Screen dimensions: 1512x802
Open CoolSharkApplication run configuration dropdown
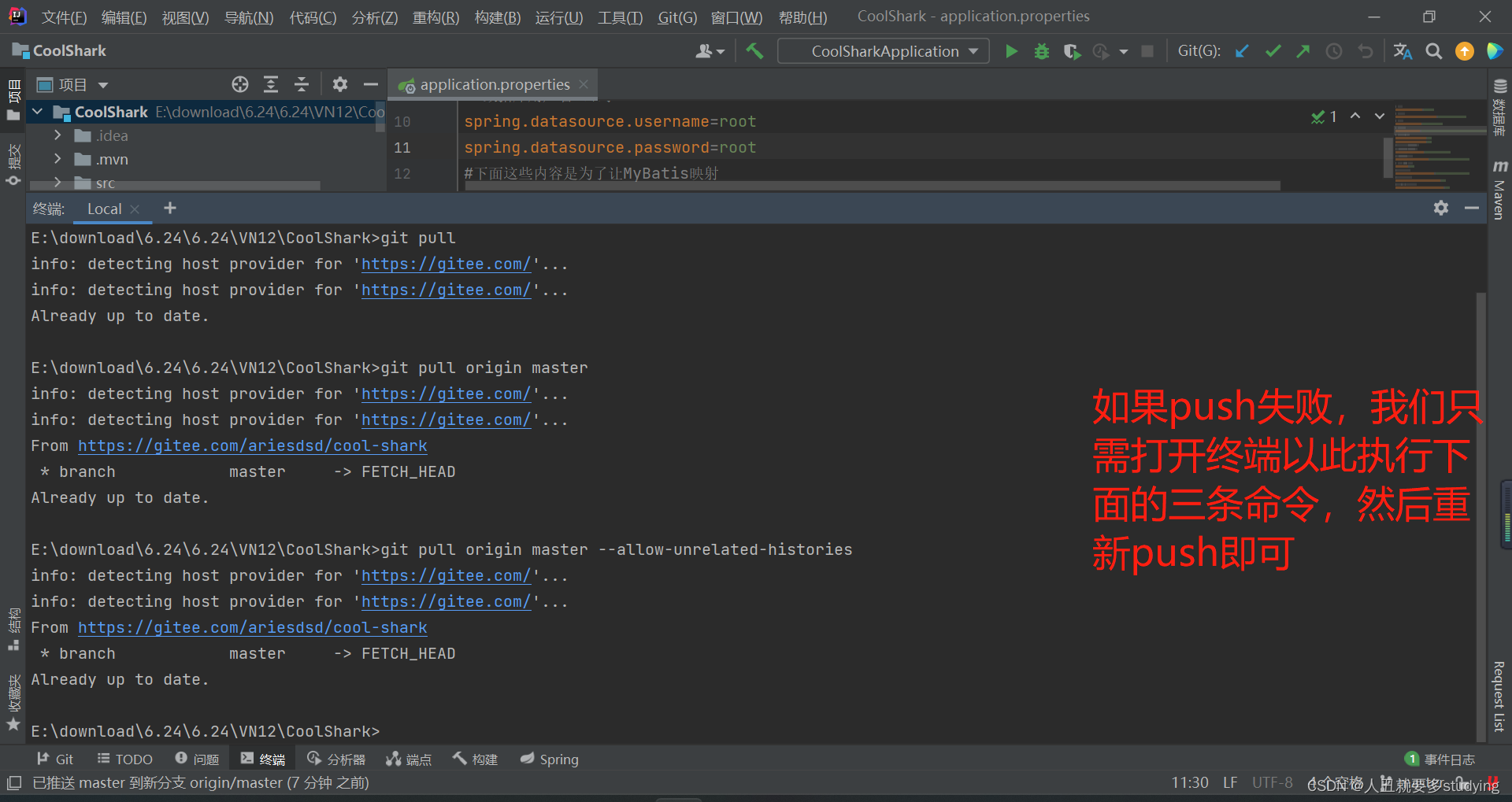pos(884,51)
